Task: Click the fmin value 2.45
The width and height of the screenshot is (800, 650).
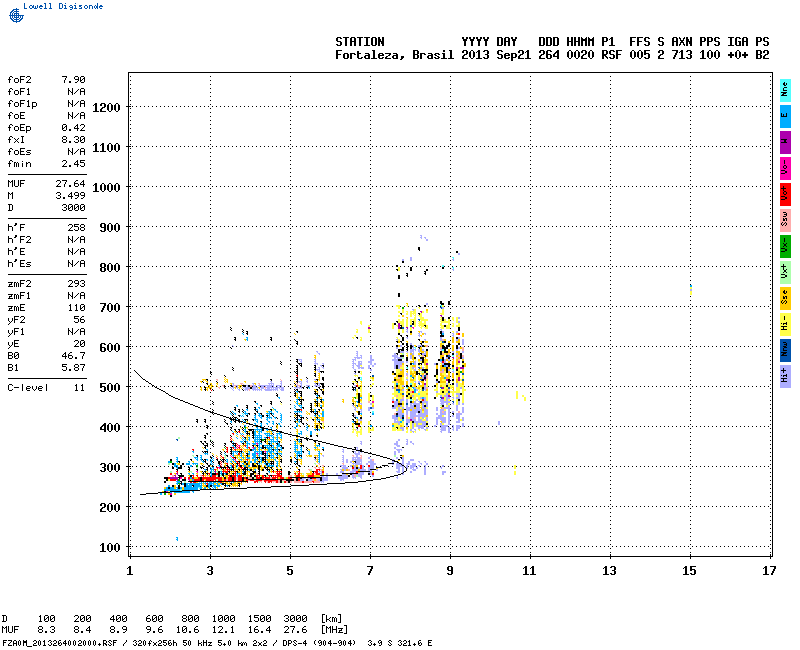Action: 73,164
